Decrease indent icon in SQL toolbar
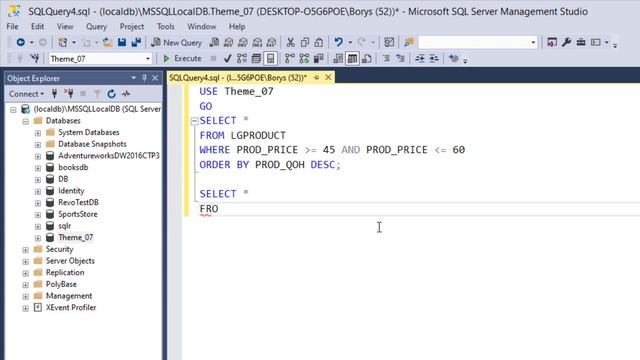Screen dimensions: 640x360 tap(420, 59)
